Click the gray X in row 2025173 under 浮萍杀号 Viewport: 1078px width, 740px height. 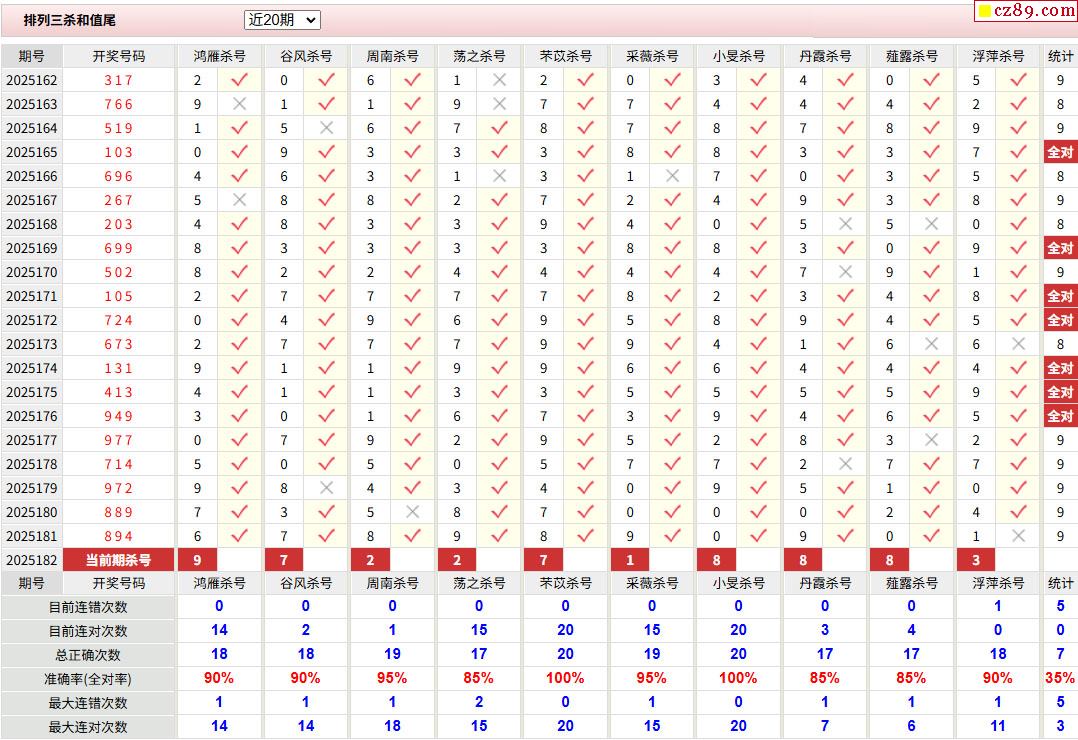(1019, 345)
